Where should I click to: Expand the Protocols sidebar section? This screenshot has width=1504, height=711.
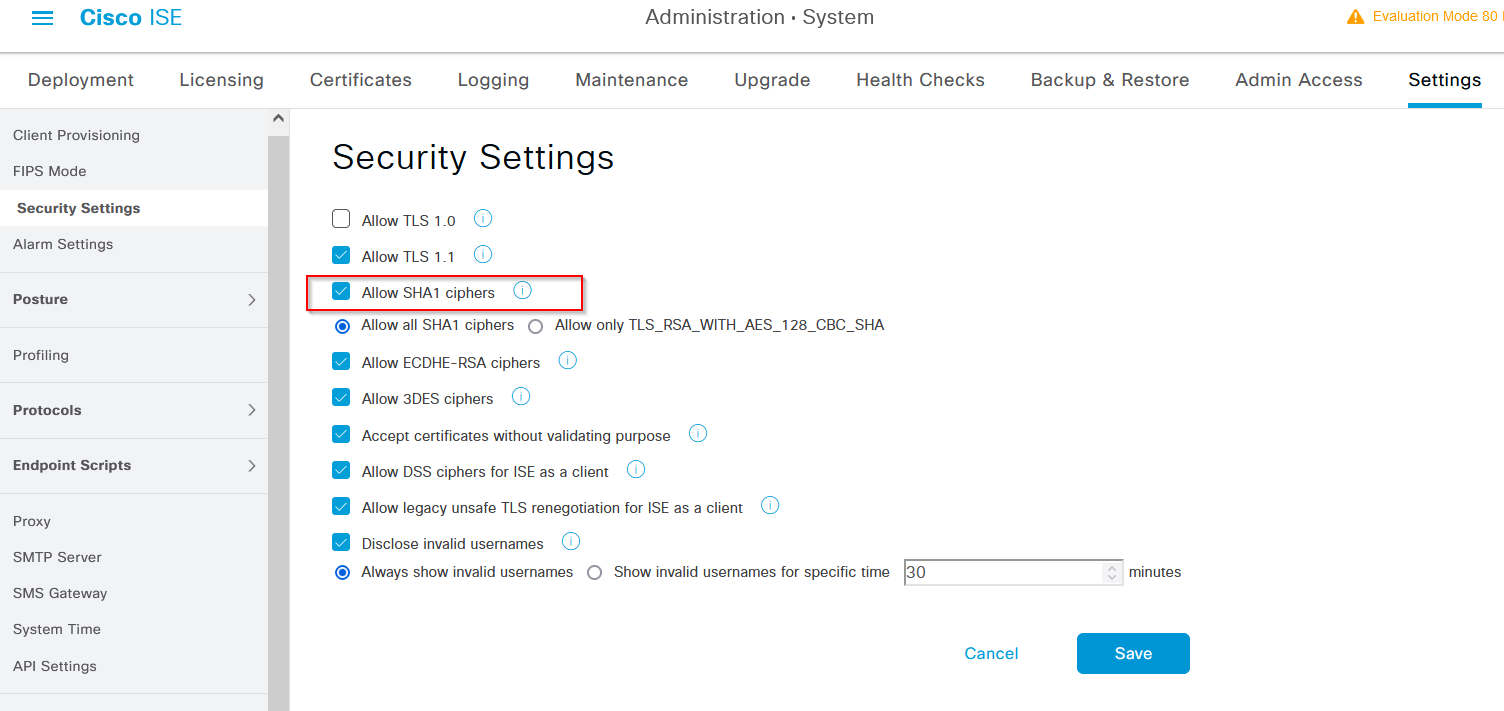coord(134,410)
